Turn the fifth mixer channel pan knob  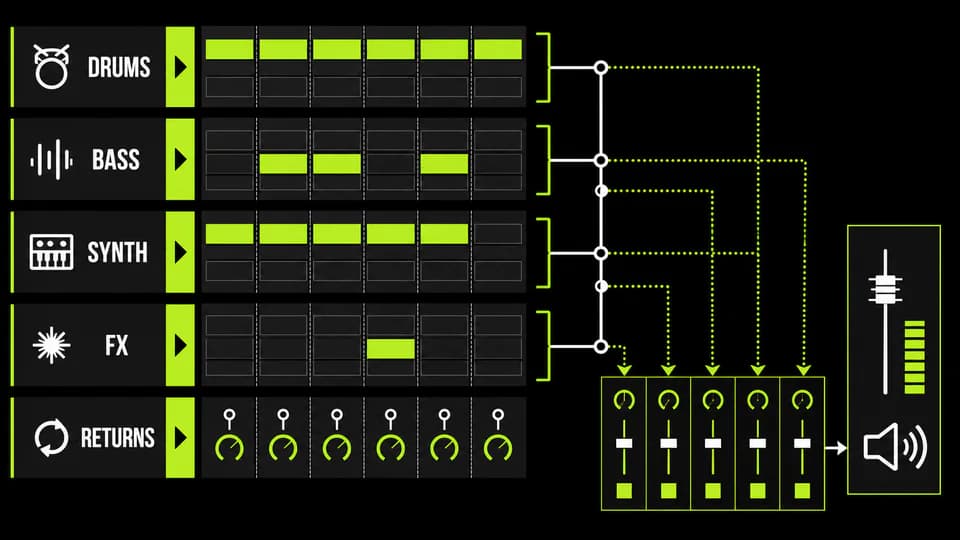(802, 400)
